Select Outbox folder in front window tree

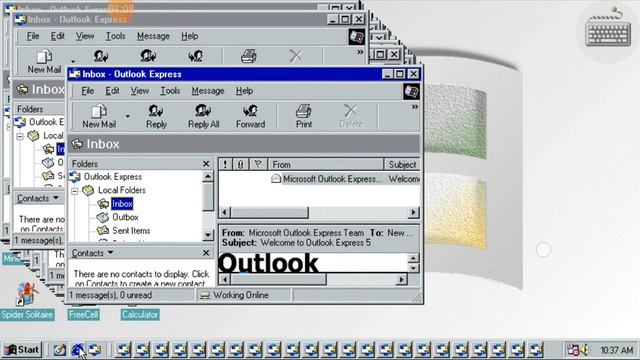[125, 217]
